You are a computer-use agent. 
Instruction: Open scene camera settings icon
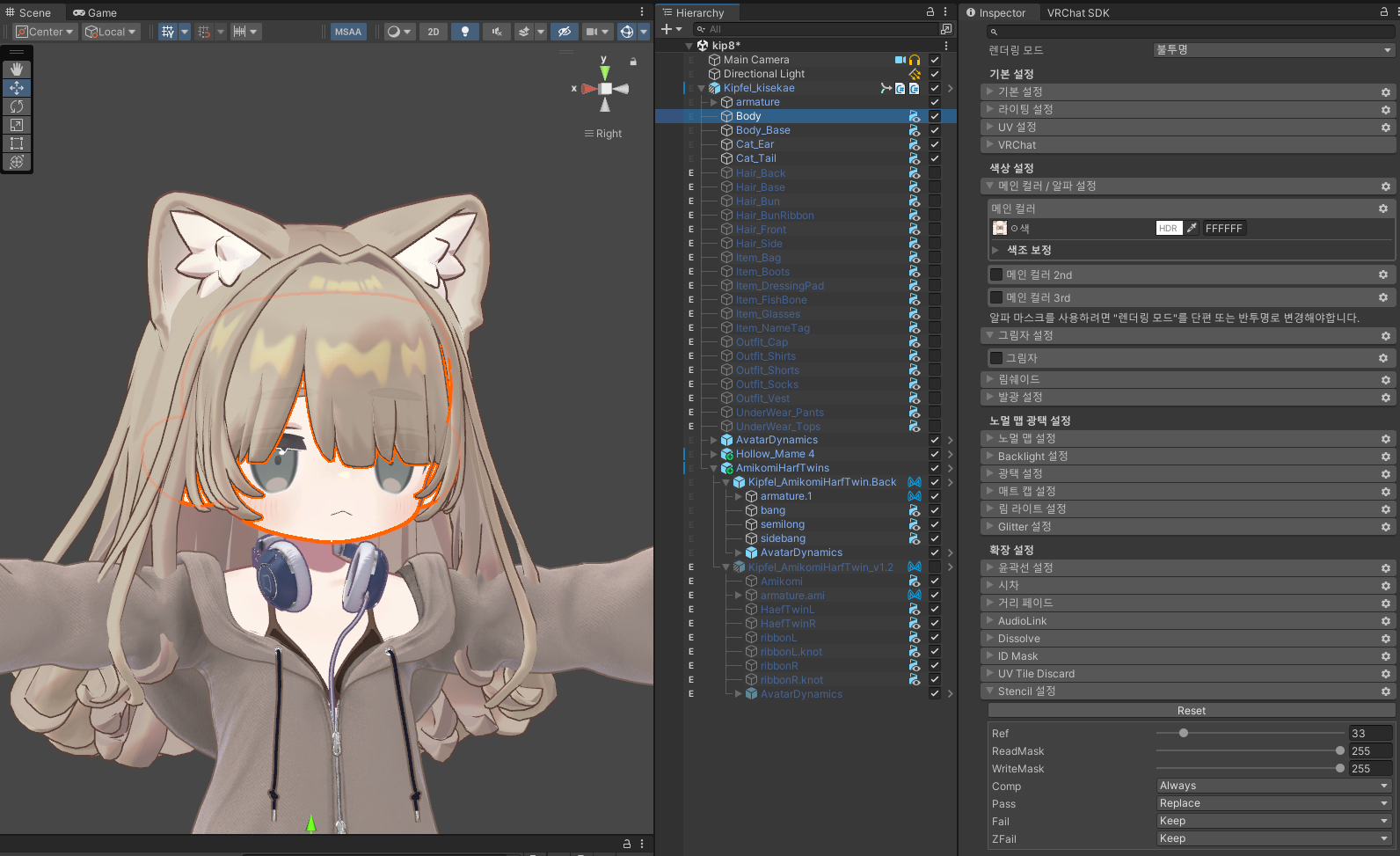tap(592, 32)
